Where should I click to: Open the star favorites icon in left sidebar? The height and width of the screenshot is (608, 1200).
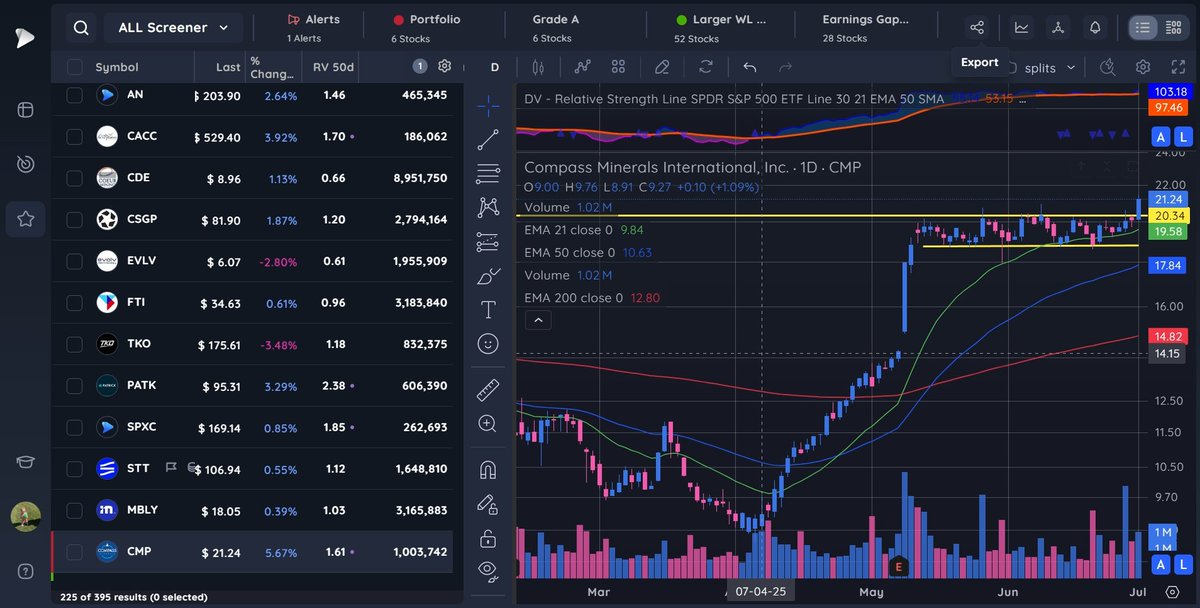tap(25, 218)
